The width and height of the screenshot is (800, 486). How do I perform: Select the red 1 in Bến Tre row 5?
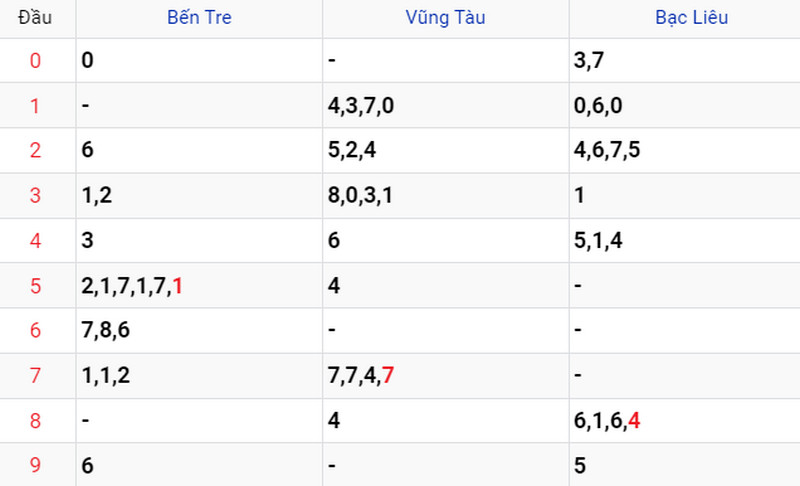tap(178, 286)
